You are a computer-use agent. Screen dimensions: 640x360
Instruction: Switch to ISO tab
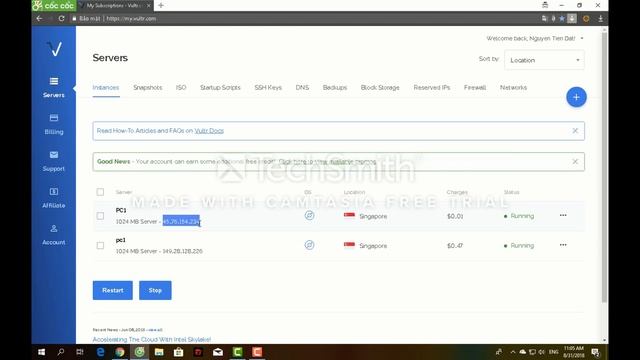point(181,87)
